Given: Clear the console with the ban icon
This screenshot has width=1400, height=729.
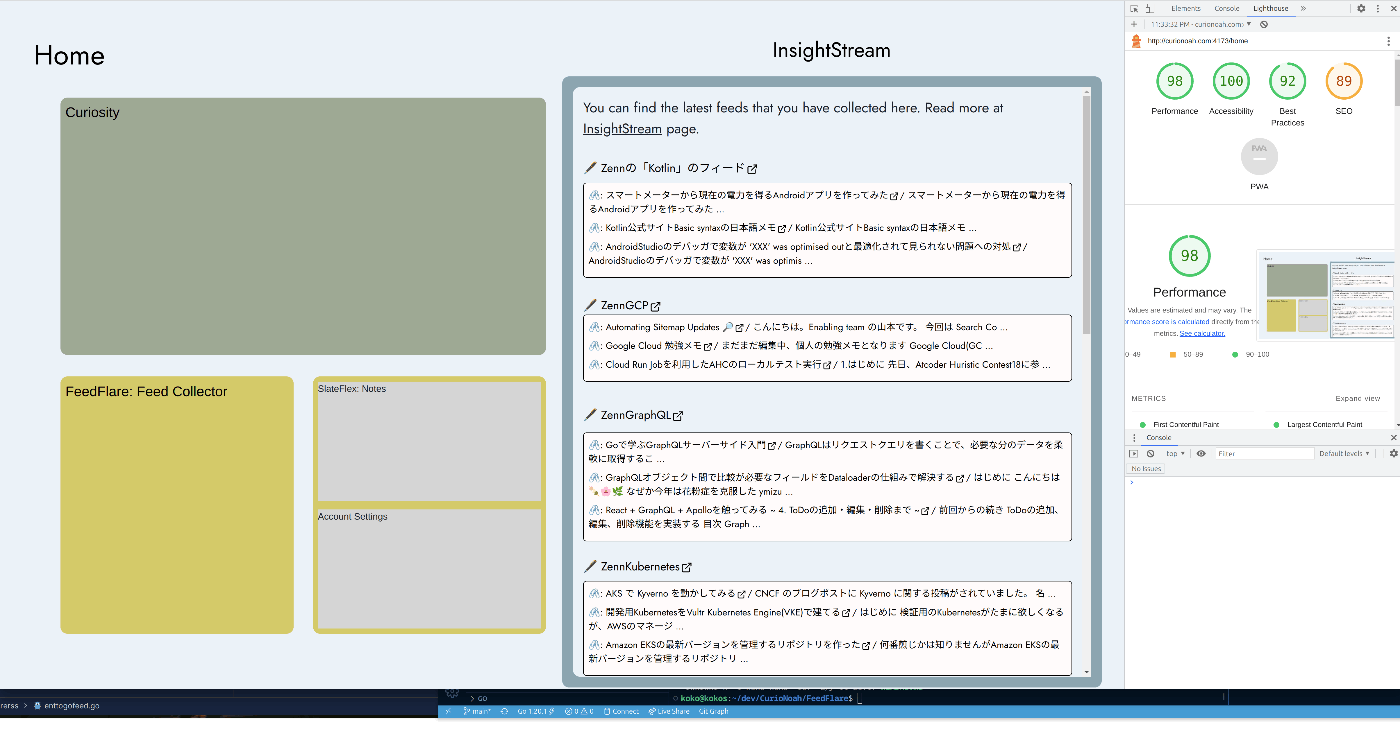Looking at the screenshot, I should [x=1150, y=454].
